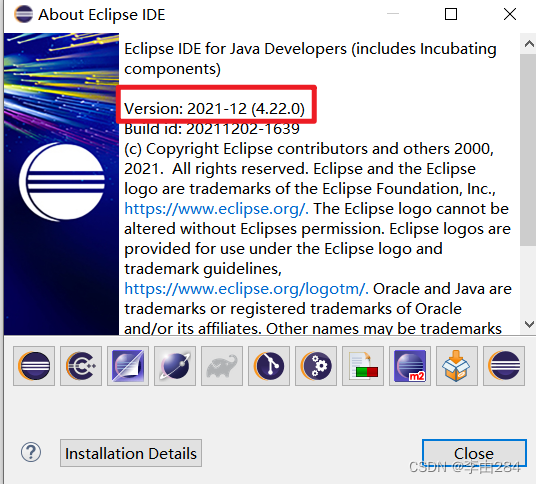Click the vertical scrollbar thumb
536x484 pixels.
click(x=528, y=149)
